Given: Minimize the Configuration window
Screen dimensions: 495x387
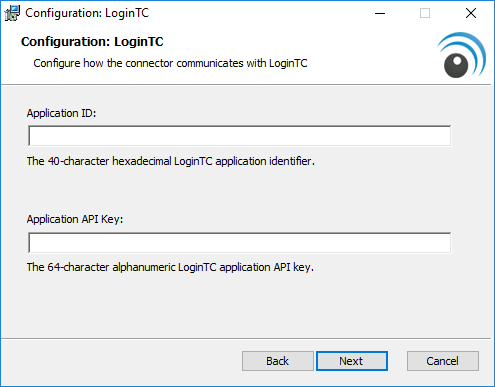Looking at the screenshot, I should click(380, 13).
